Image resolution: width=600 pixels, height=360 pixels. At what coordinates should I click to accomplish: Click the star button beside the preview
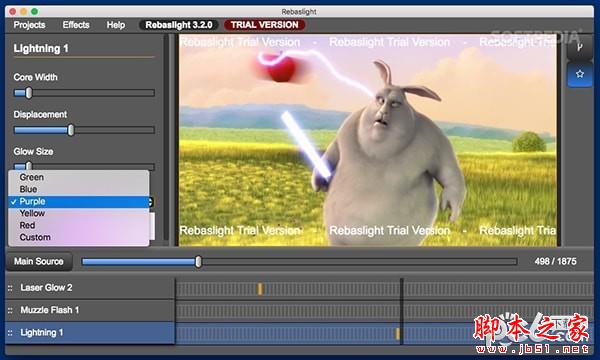coord(580,74)
